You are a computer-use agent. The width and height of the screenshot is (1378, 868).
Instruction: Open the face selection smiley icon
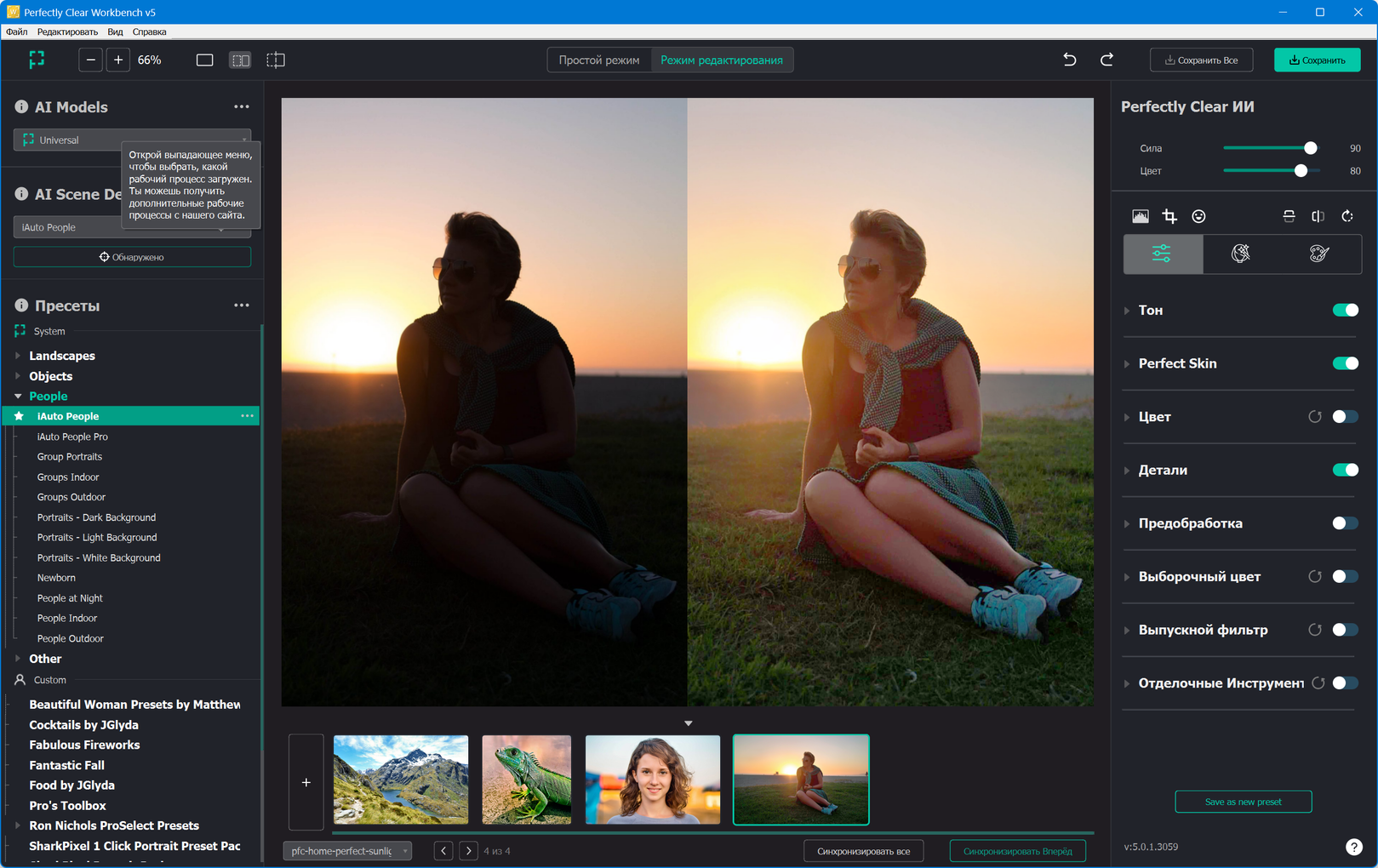coord(1198,216)
